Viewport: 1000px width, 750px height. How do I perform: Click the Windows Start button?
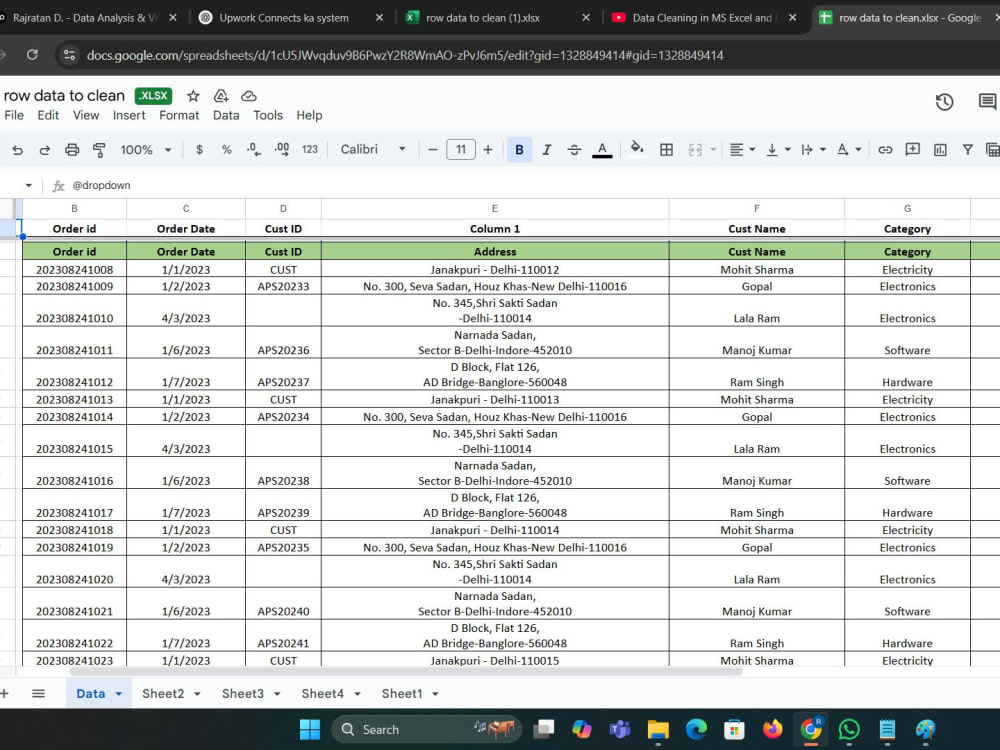point(310,729)
